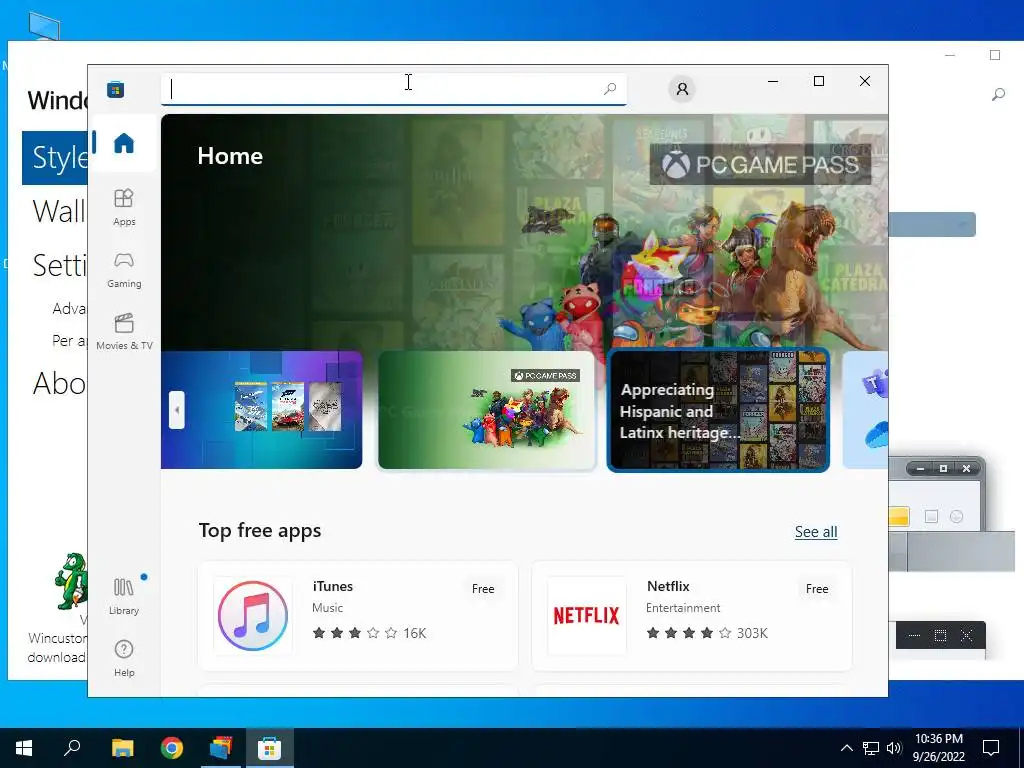Screen dimensions: 1024x768
Task: Switch to the taskbar app beside Chrome
Action: click(221, 748)
